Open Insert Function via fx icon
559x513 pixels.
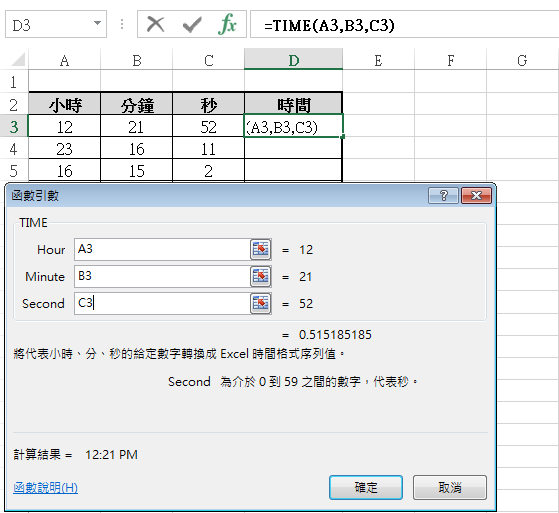click(227, 24)
